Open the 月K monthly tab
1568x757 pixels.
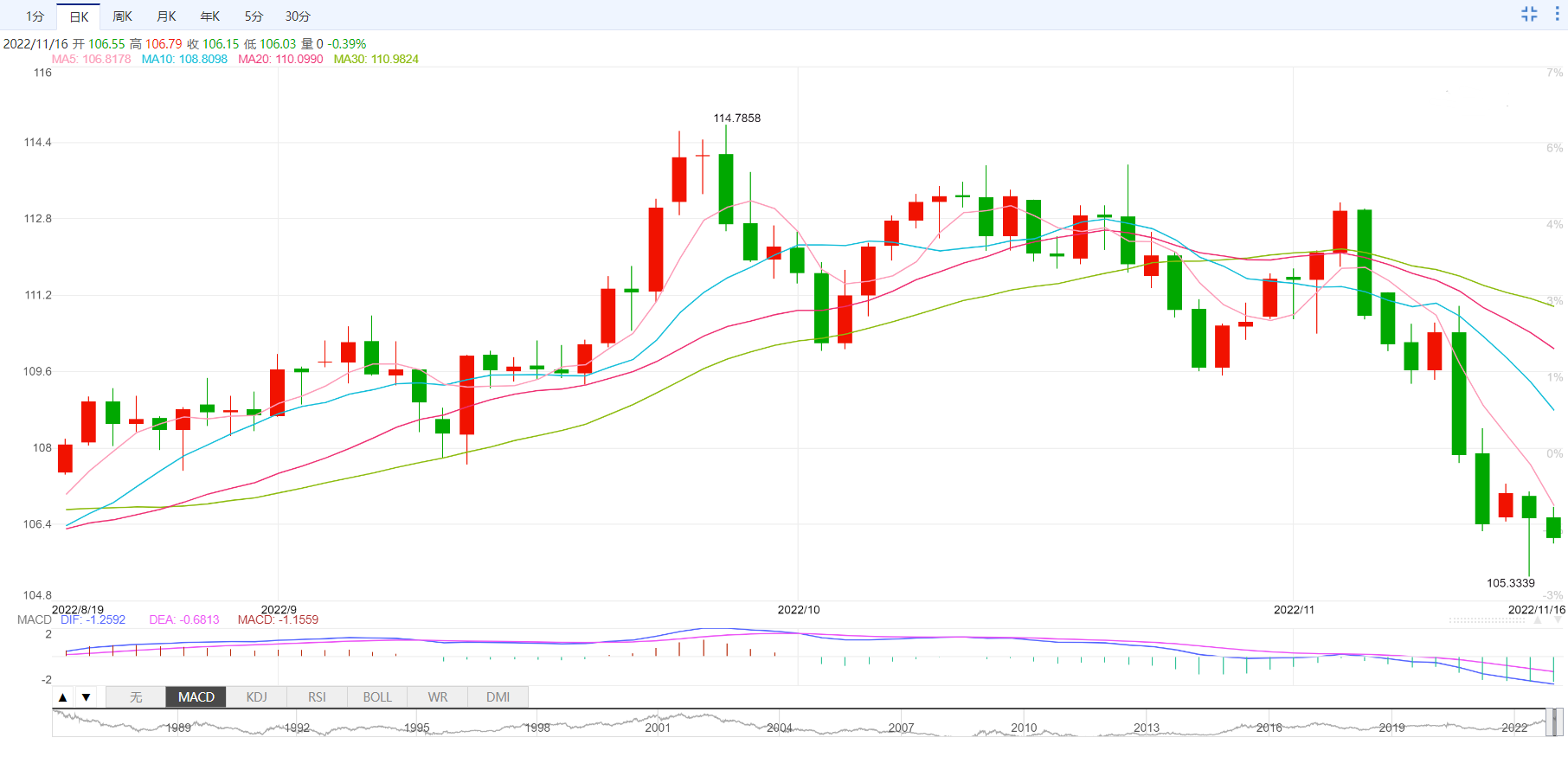[167, 16]
